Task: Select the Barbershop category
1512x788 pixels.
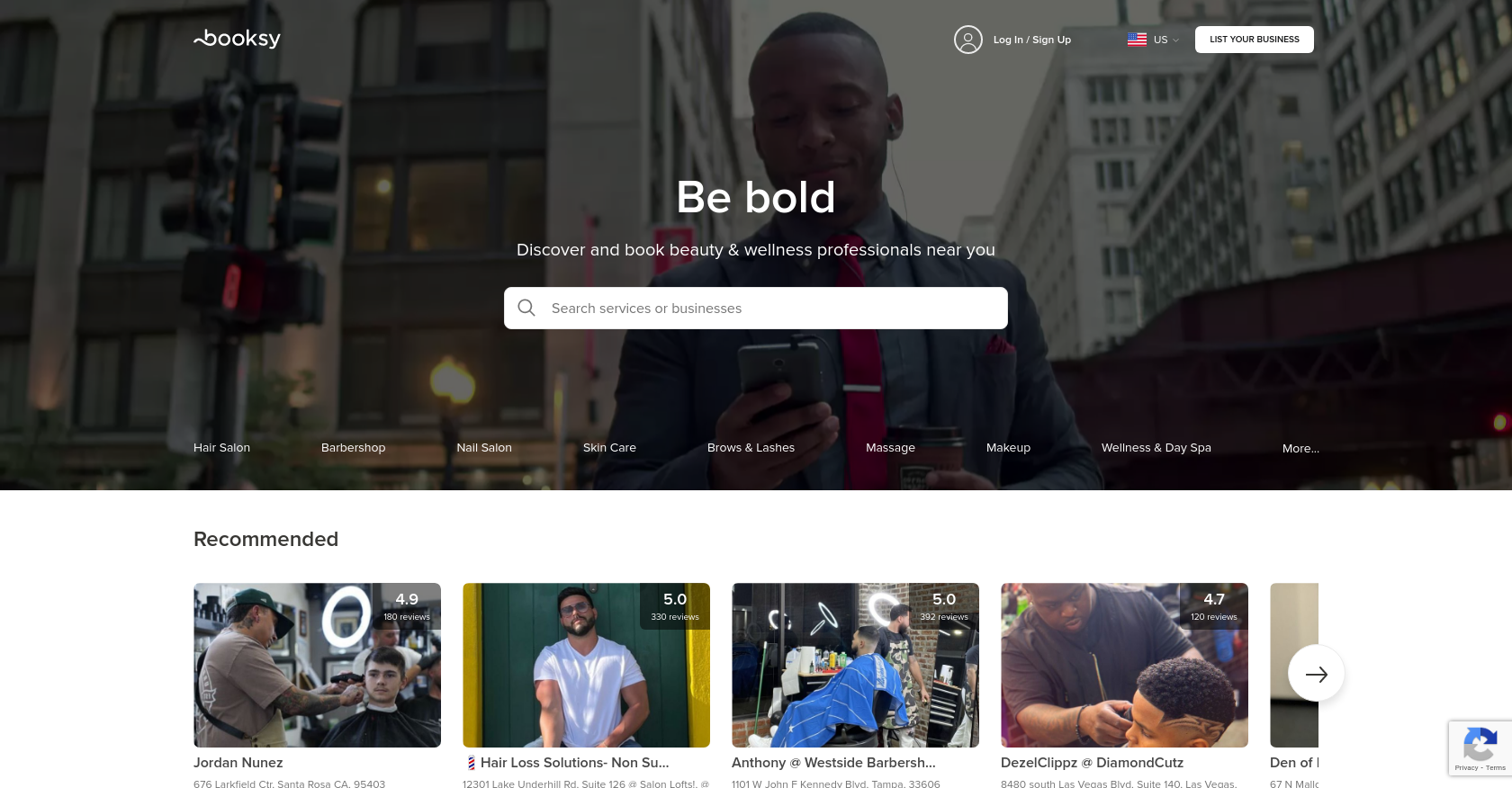Action: pos(353,447)
